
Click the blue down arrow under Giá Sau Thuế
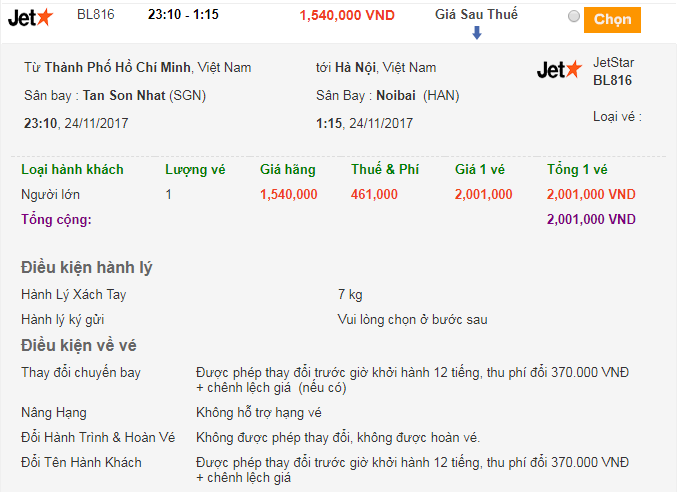(x=476, y=33)
